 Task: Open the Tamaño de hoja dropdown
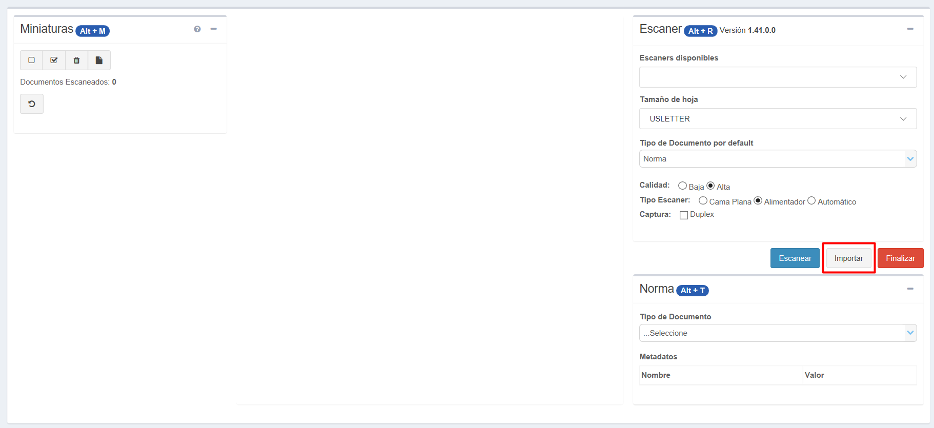777,119
